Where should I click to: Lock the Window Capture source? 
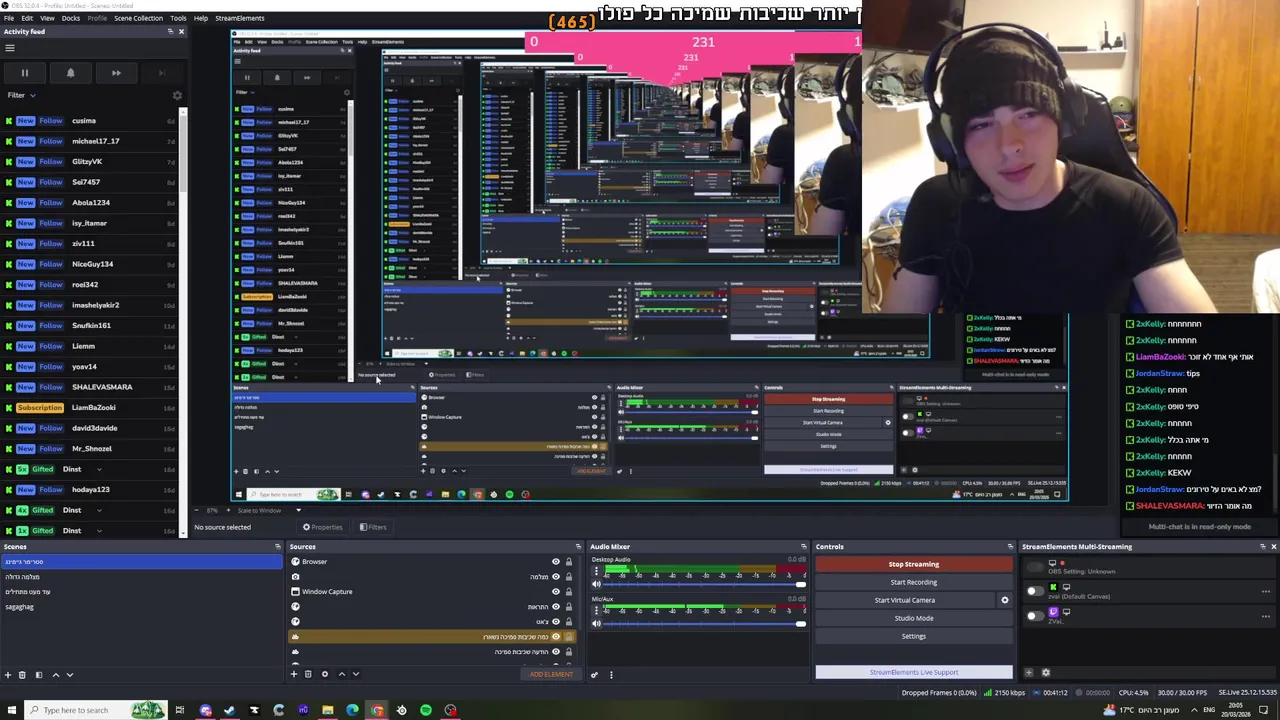[x=569, y=592]
